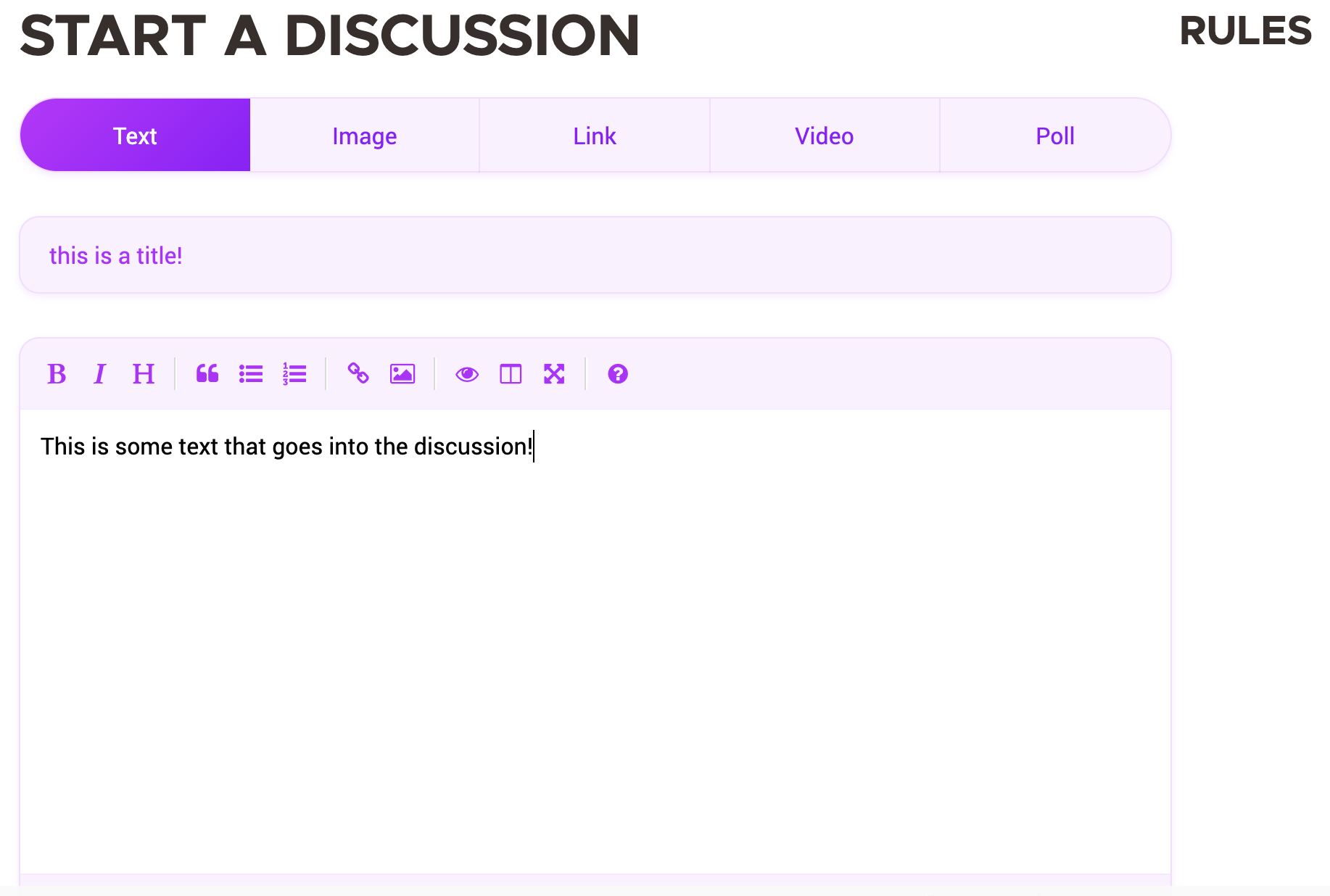Click the 'START A DISCUSSION' heading
The height and width of the screenshot is (896, 1330).
[330, 36]
